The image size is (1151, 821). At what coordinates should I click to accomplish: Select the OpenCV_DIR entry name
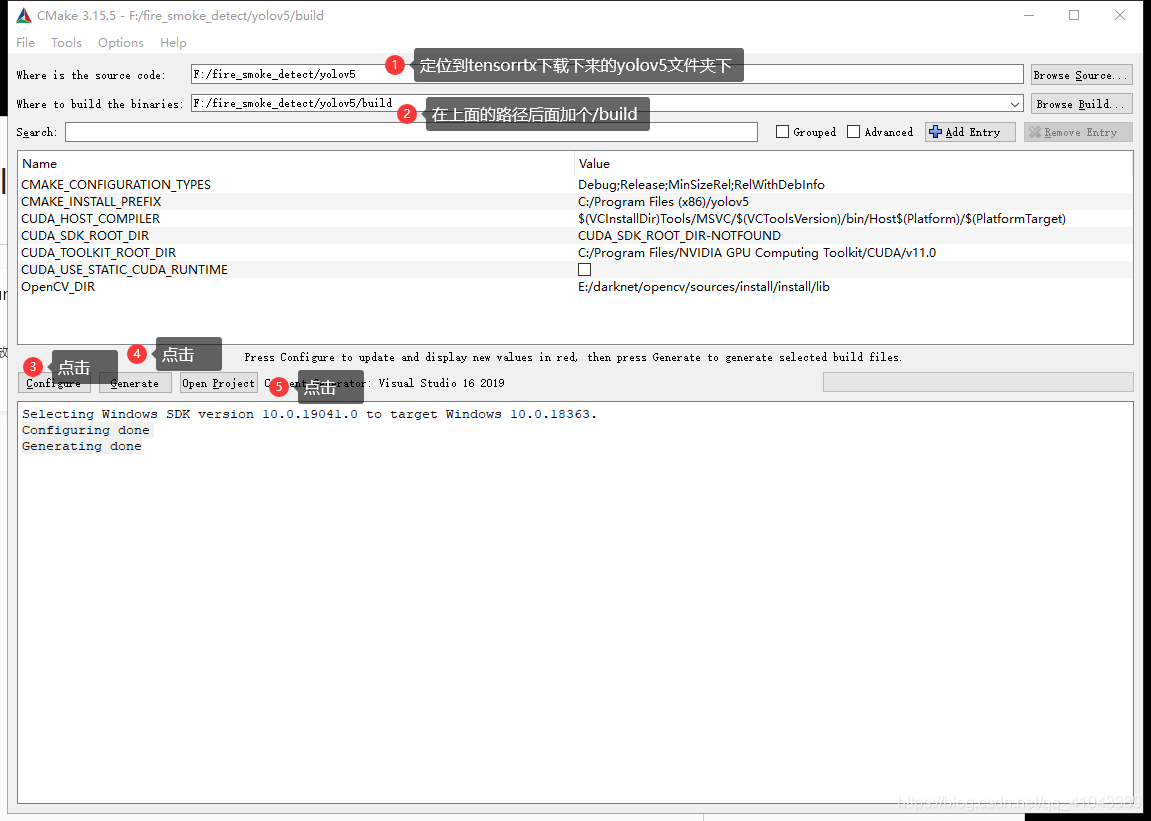pyautogui.click(x=58, y=286)
